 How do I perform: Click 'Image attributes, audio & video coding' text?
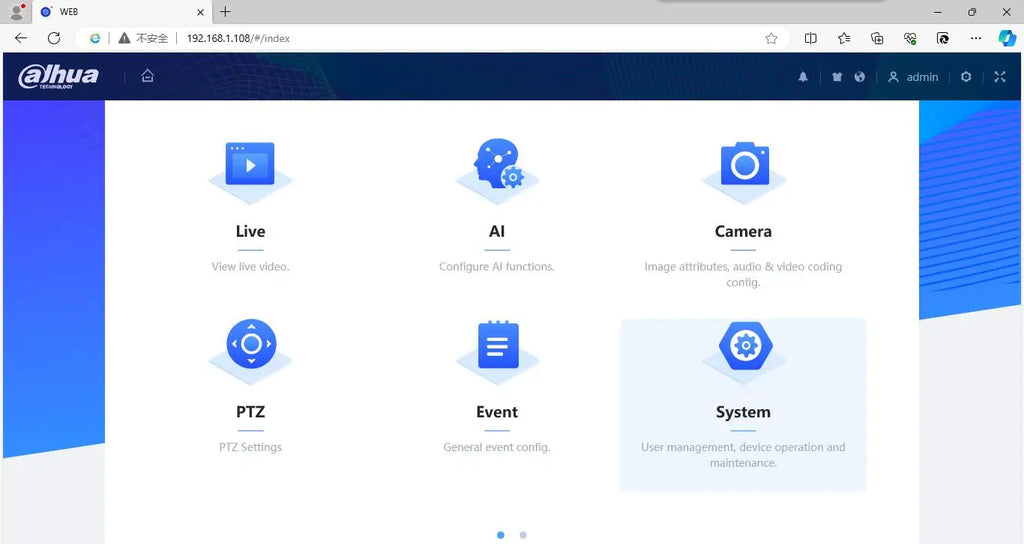pyautogui.click(x=743, y=266)
